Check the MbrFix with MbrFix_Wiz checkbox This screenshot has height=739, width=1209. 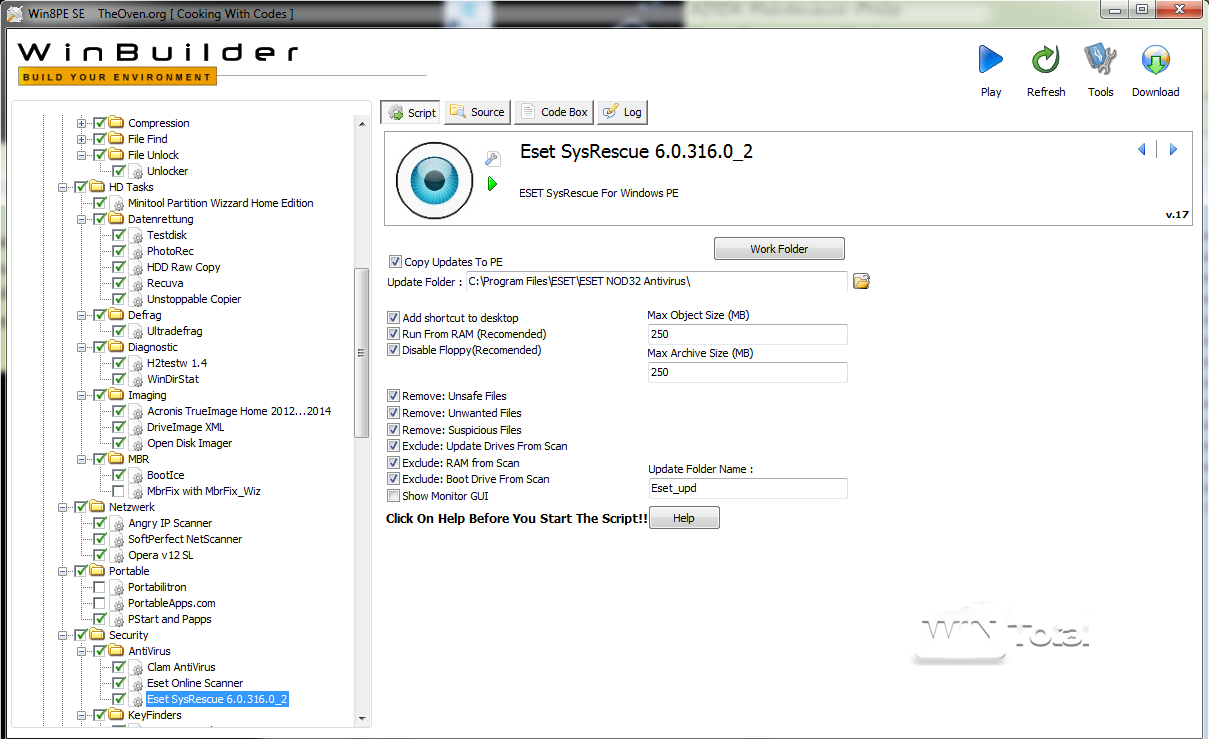point(119,491)
